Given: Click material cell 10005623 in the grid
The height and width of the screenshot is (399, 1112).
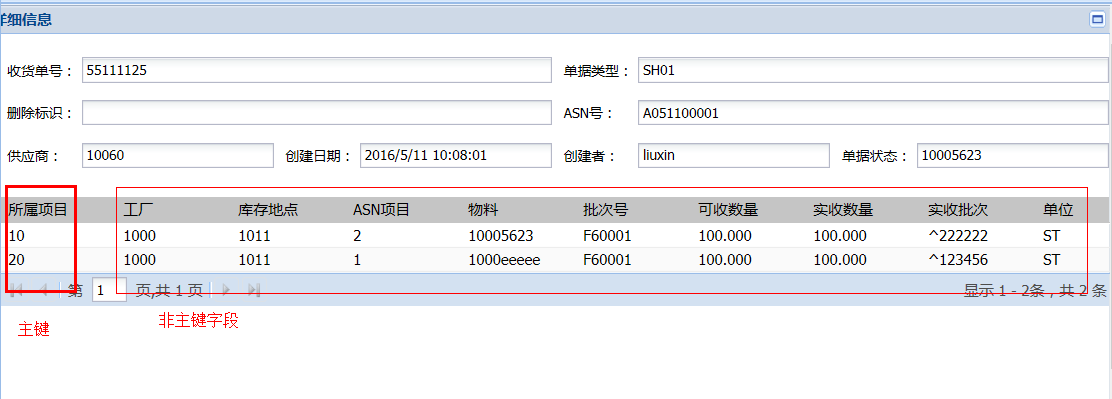Looking at the screenshot, I should [x=501, y=235].
